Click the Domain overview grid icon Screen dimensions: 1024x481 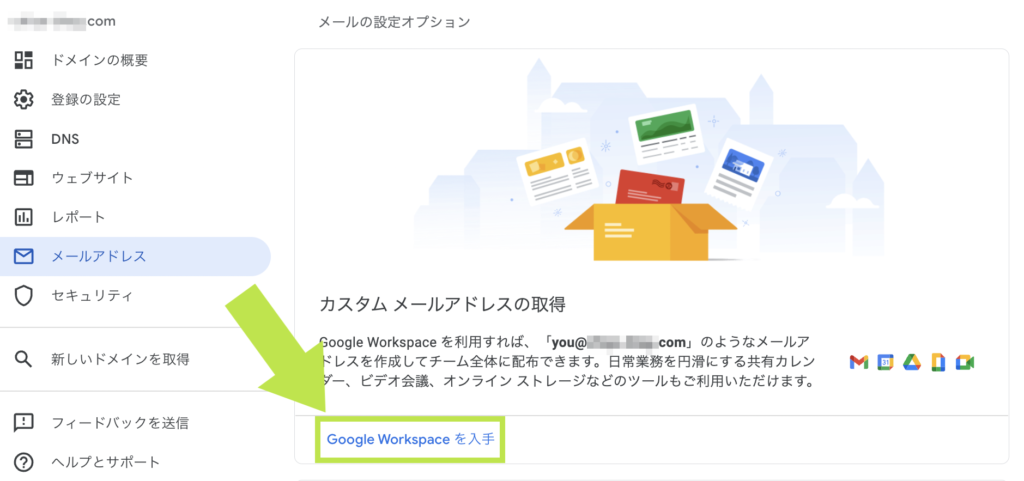coord(24,60)
